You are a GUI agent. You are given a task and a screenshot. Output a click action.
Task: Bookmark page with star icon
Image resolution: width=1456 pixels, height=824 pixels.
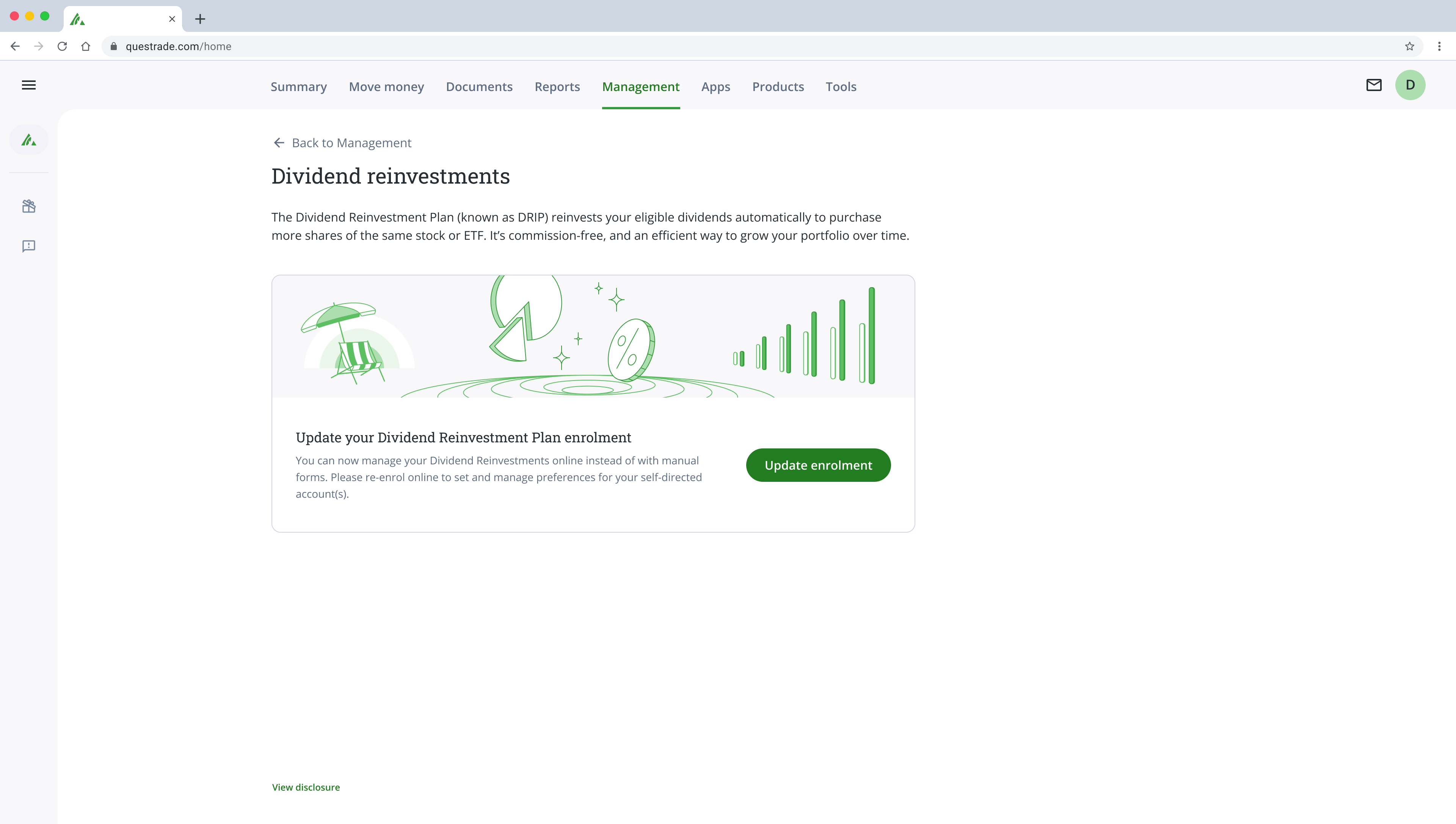click(x=1409, y=46)
